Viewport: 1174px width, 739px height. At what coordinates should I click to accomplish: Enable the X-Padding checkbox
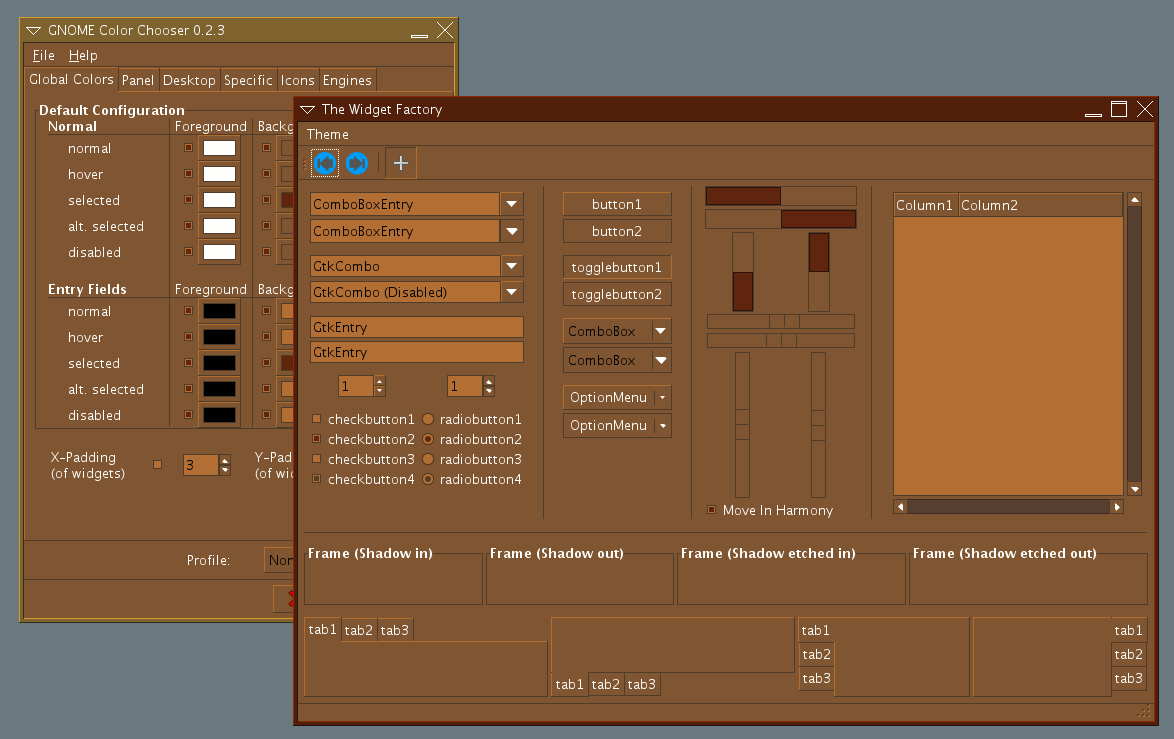(157, 464)
